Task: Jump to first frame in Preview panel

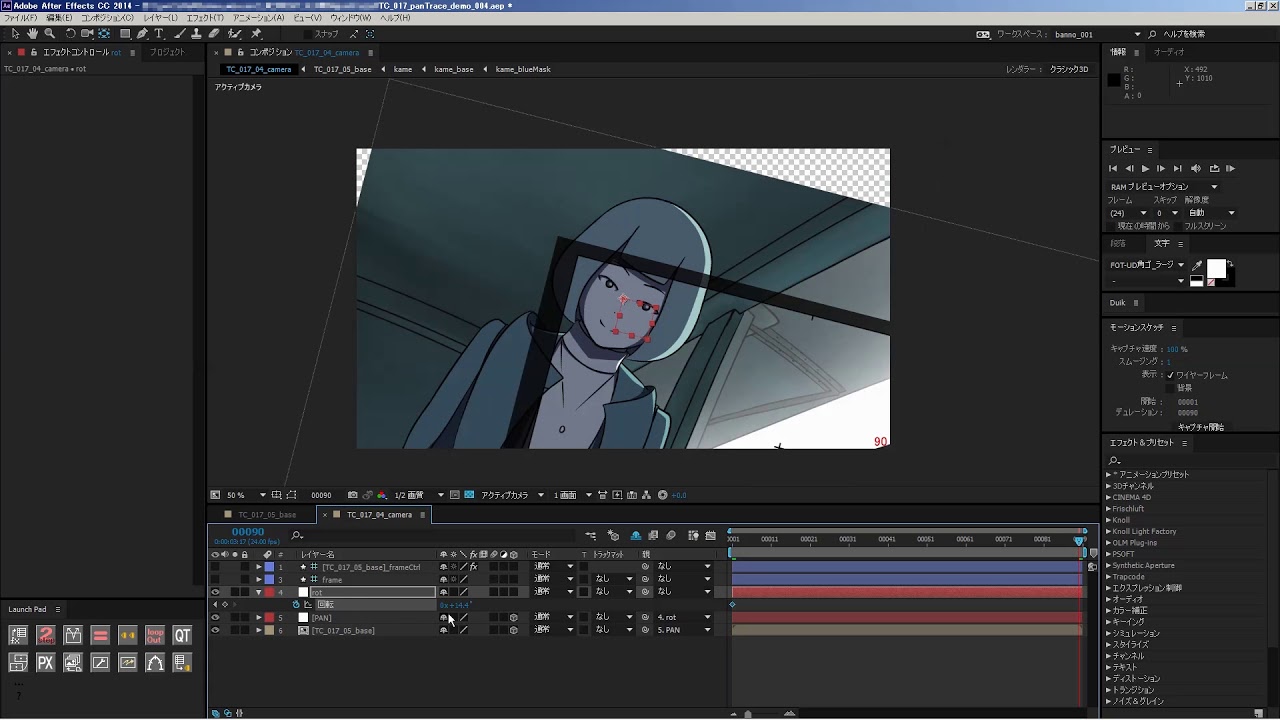Action: pos(1113,169)
